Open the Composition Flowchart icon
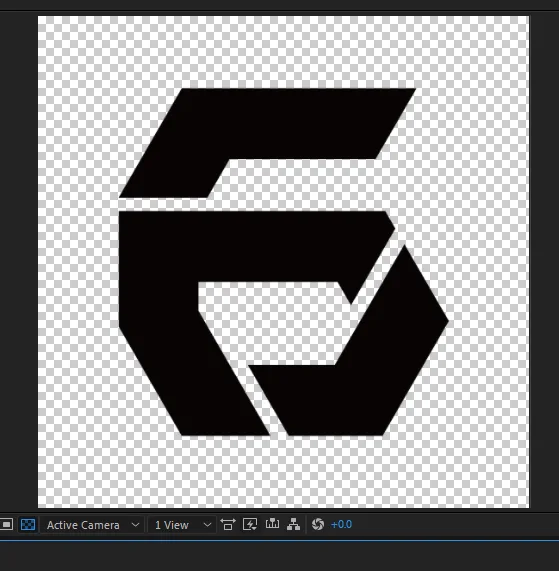The width and height of the screenshot is (559, 571). point(294,525)
